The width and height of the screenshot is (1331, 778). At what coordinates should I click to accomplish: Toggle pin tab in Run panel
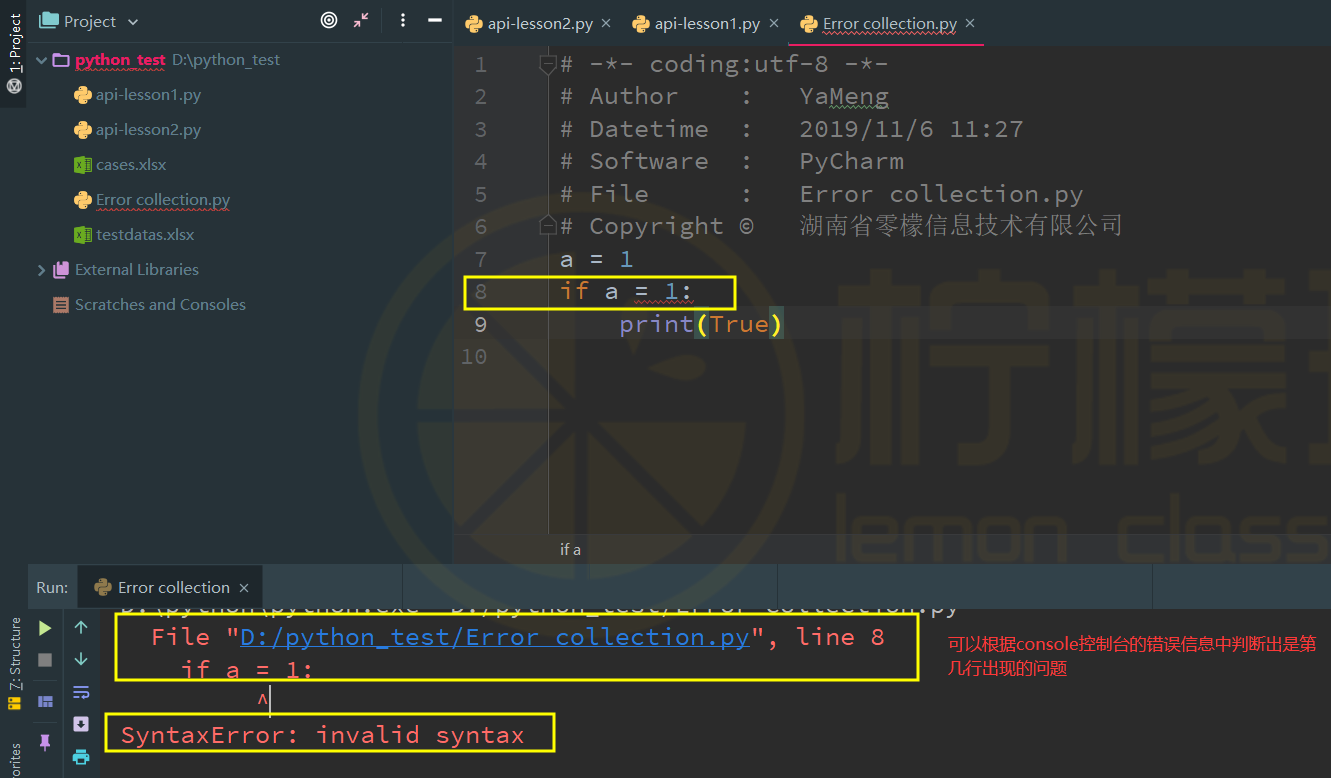(45, 741)
